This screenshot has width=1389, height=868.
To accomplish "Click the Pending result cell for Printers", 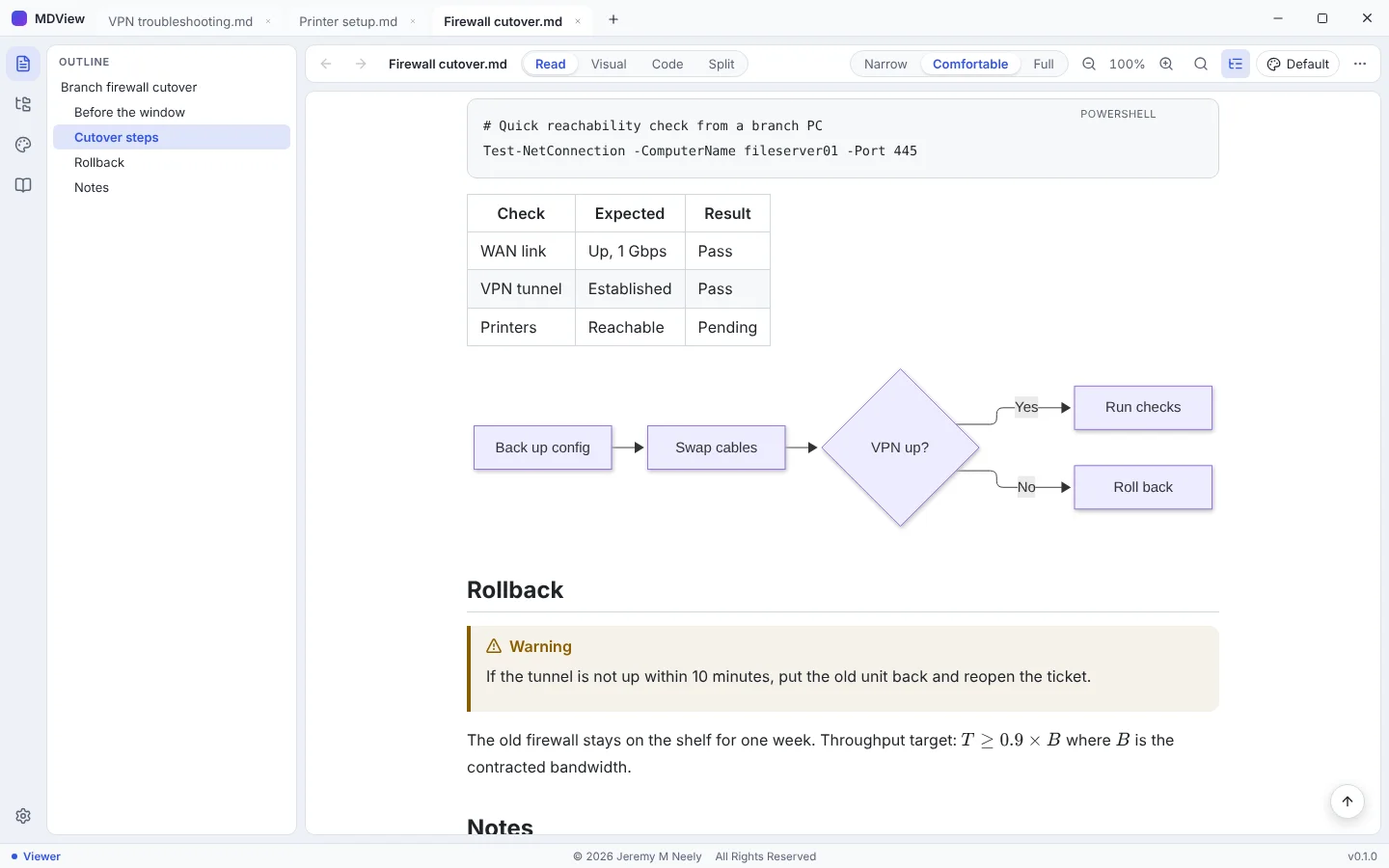I will (727, 328).
